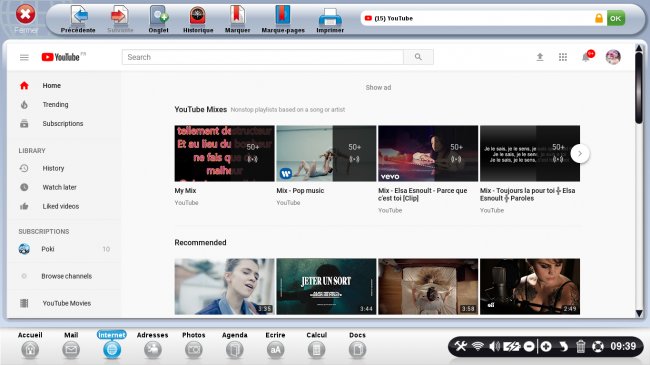Open the YouTube apps grid icon

(563, 57)
